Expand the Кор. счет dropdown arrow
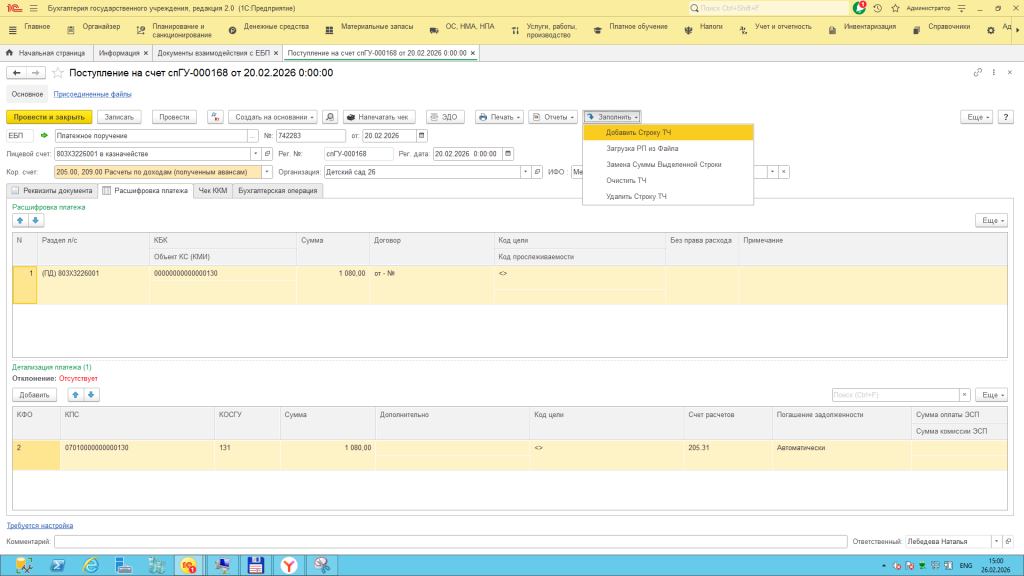The image size is (1024, 576). 267,172
